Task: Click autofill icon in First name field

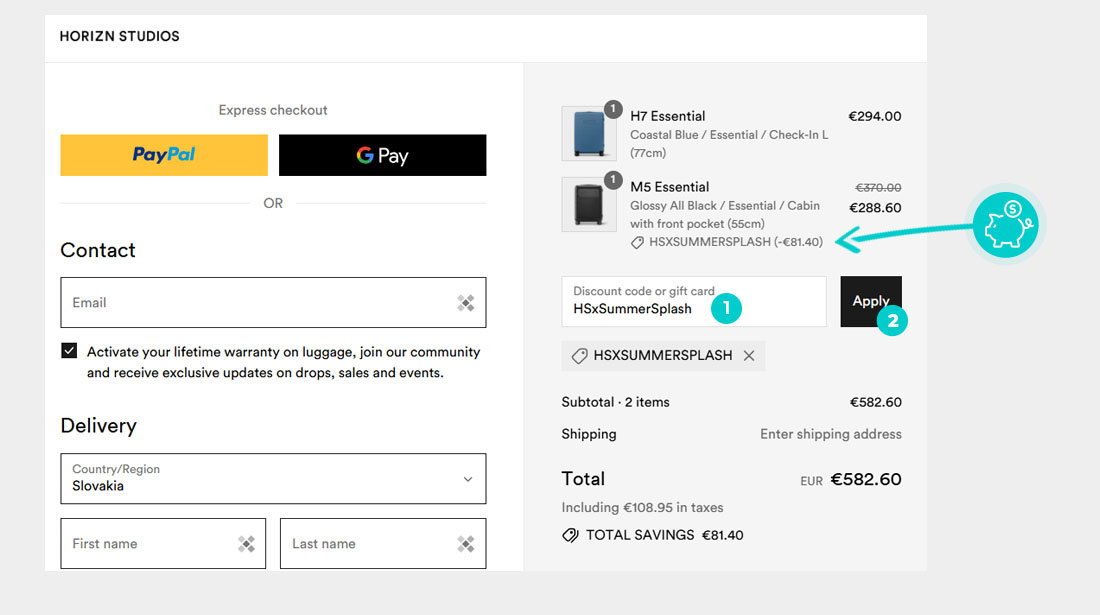Action: coord(246,544)
